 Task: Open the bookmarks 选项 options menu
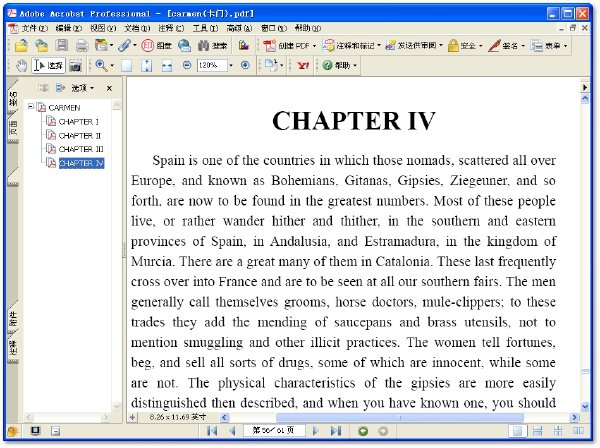coord(82,88)
